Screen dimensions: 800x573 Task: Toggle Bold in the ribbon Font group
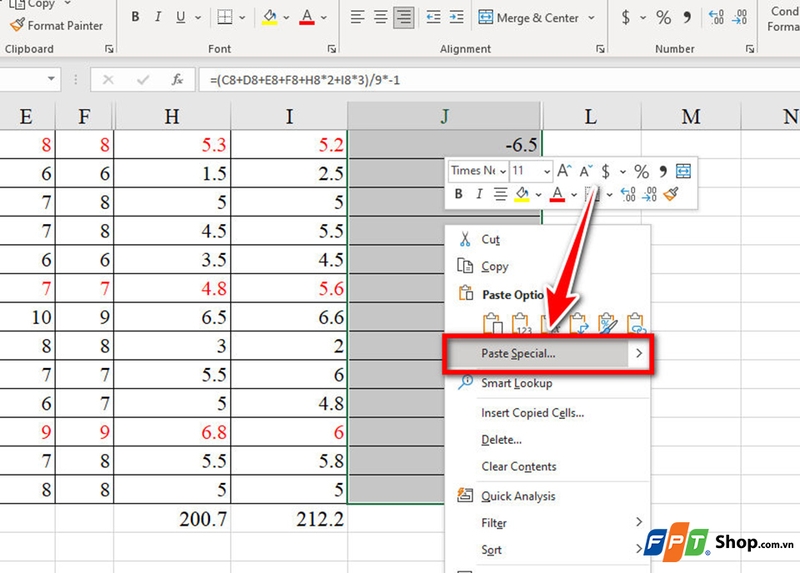(135, 17)
